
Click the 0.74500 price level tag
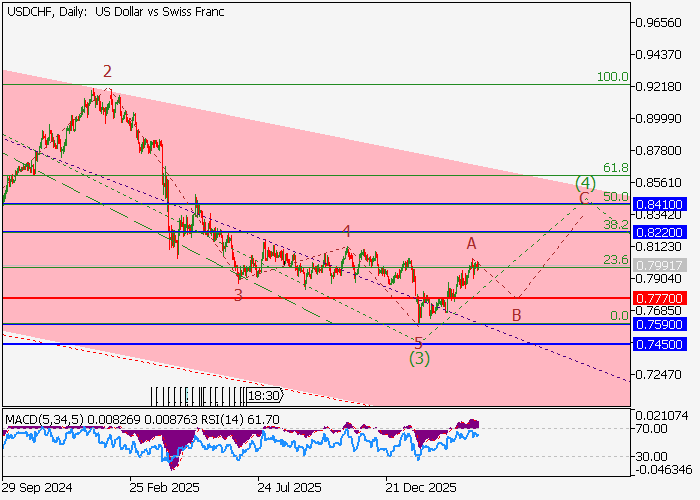pyautogui.click(x=664, y=344)
